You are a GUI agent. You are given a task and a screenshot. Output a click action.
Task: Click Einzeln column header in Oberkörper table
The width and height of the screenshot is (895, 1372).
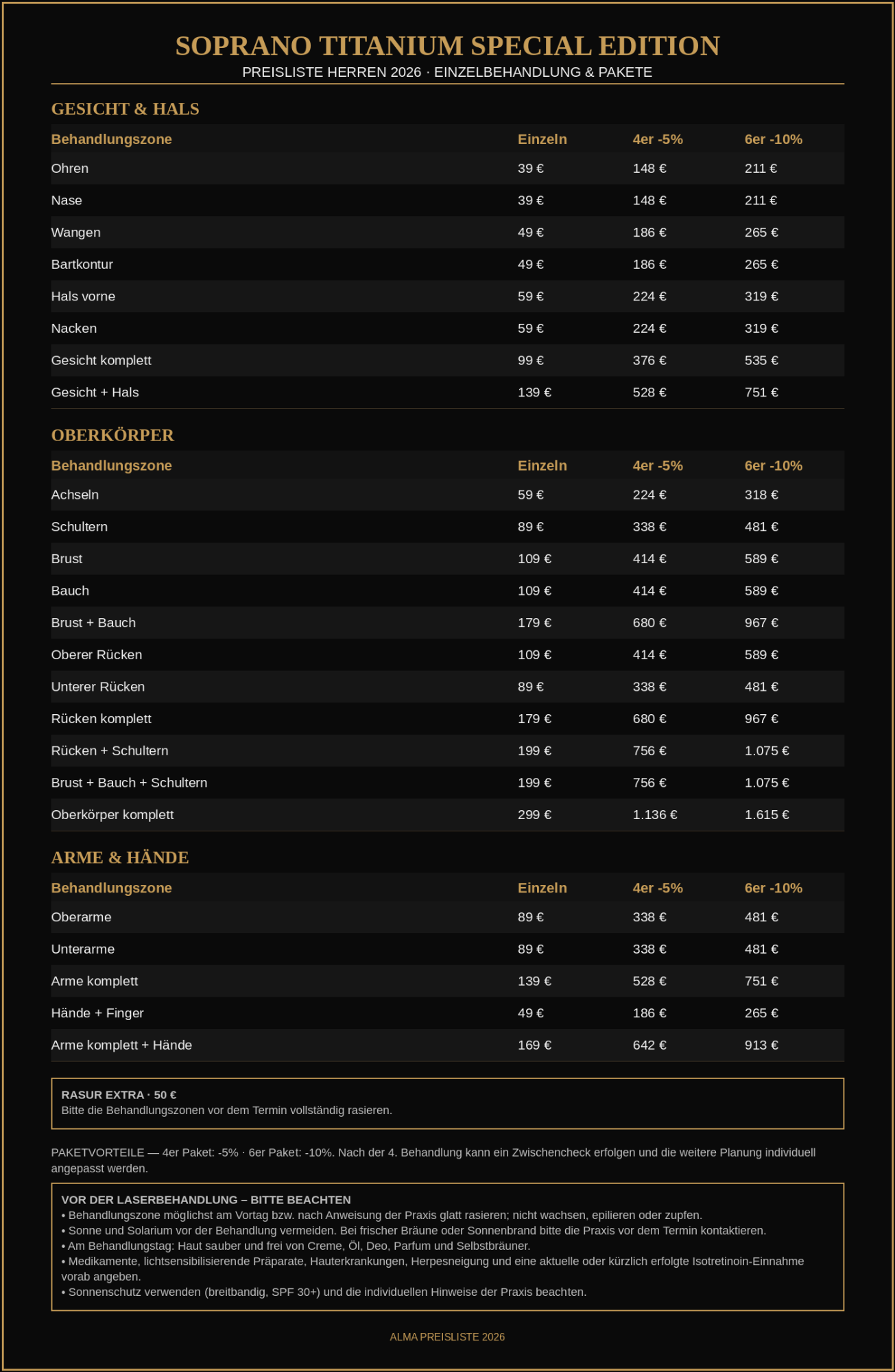click(542, 466)
